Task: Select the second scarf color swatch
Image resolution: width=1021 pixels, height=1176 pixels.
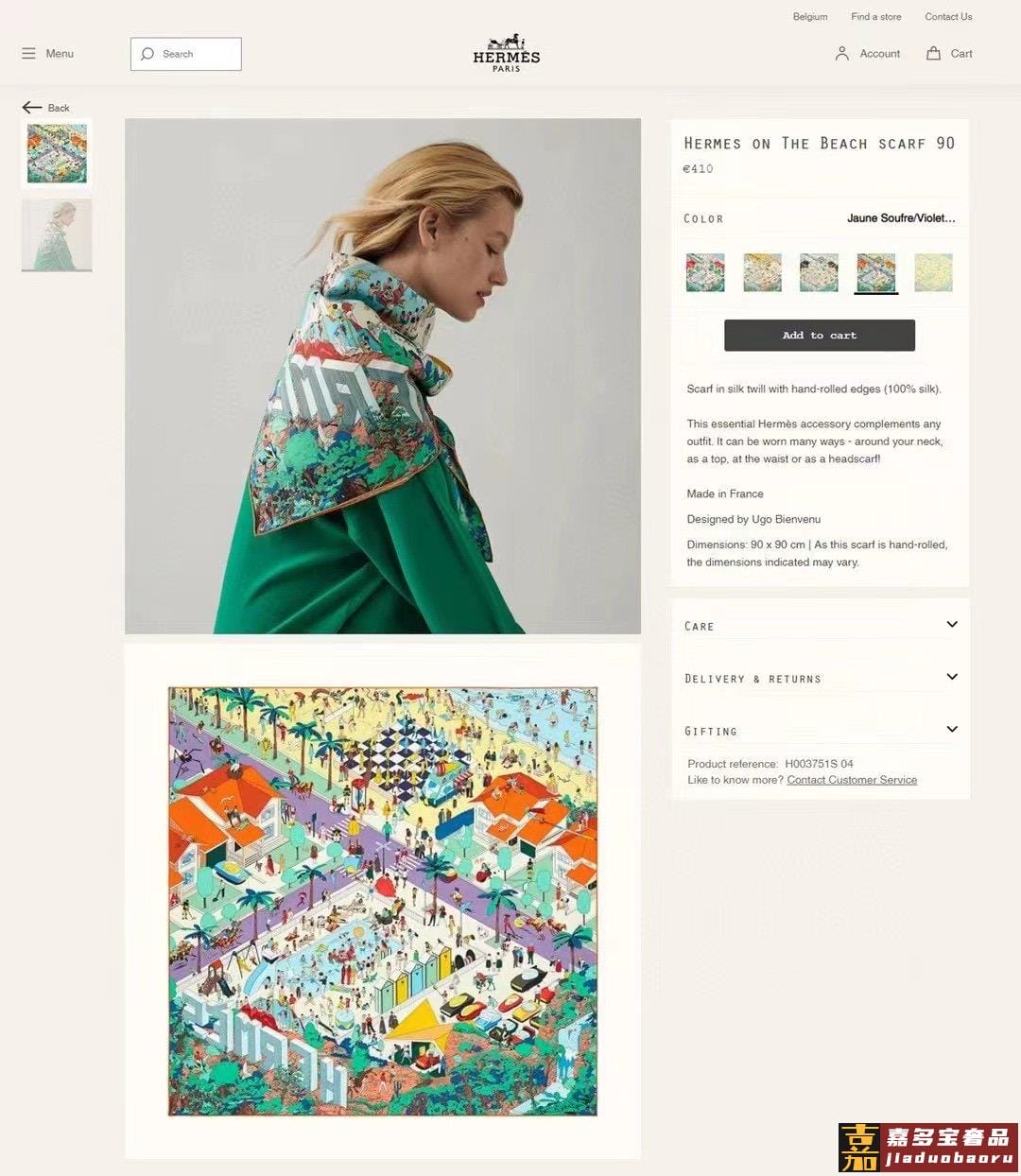Action: [763, 272]
